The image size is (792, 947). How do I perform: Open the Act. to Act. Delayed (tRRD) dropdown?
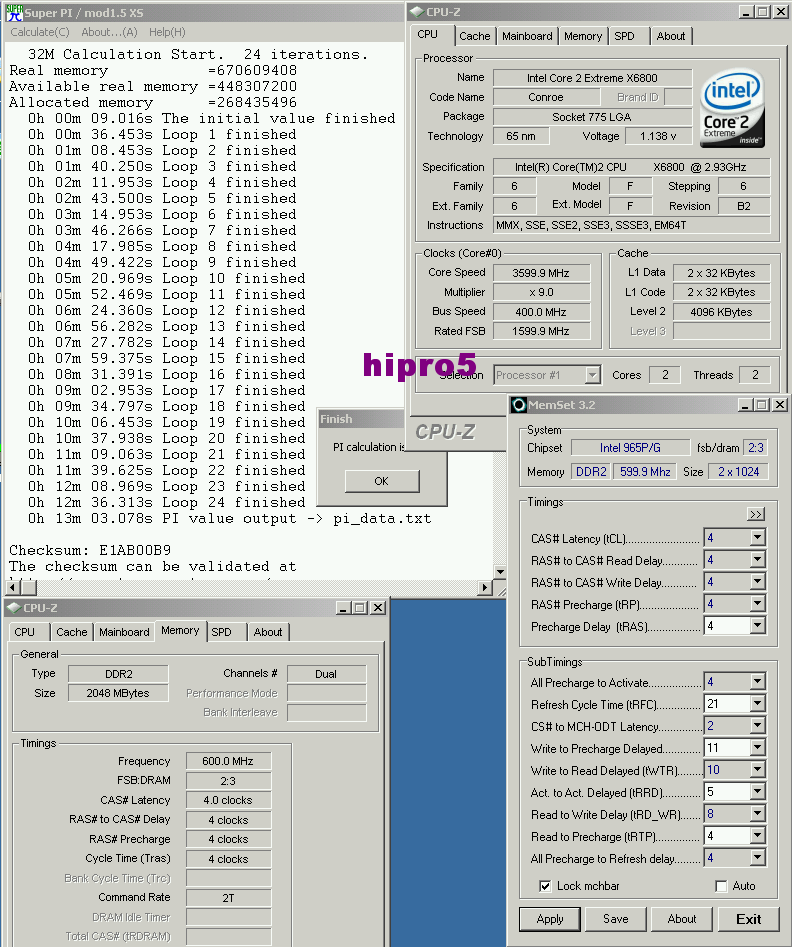(x=758, y=791)
